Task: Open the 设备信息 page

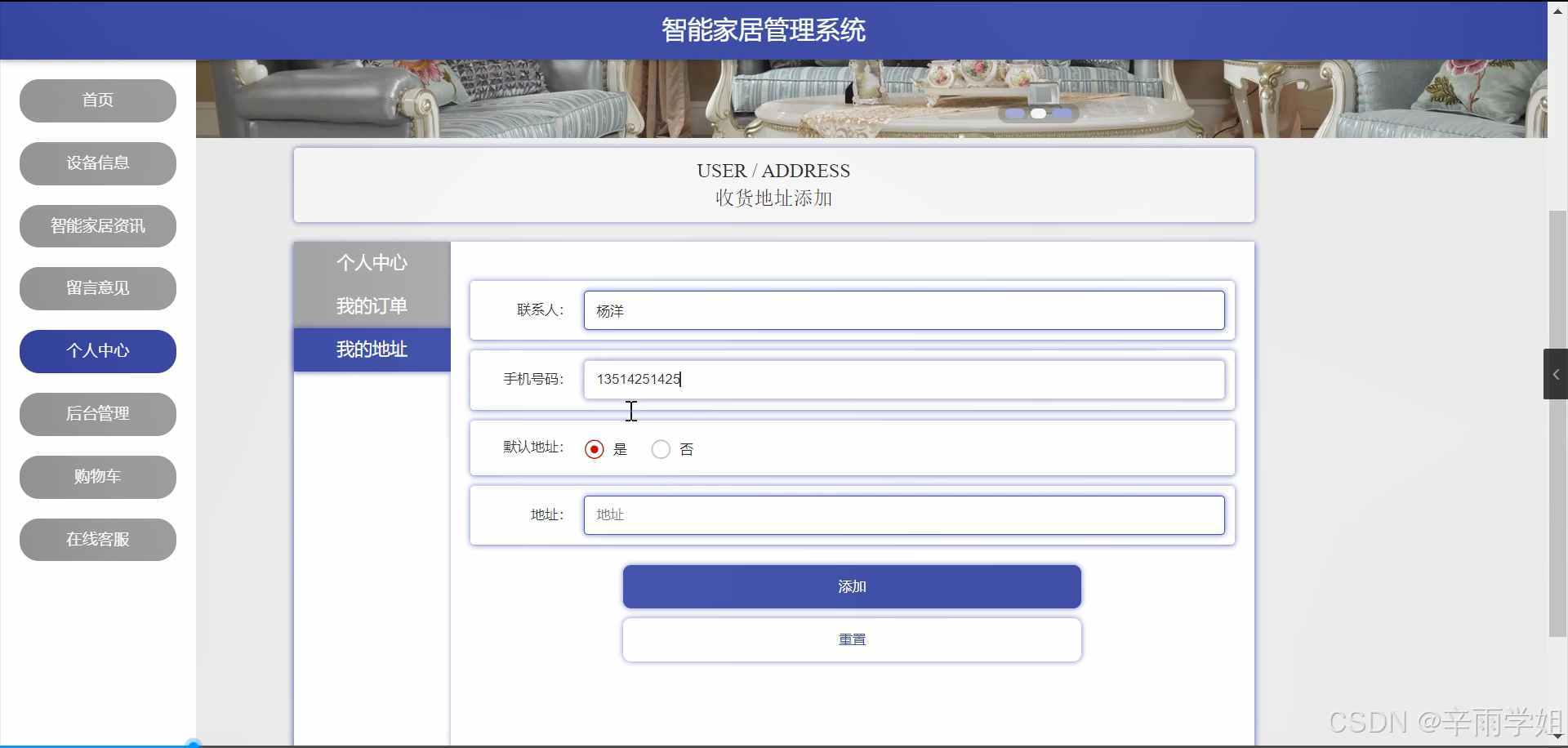Action: click(97, 163)
